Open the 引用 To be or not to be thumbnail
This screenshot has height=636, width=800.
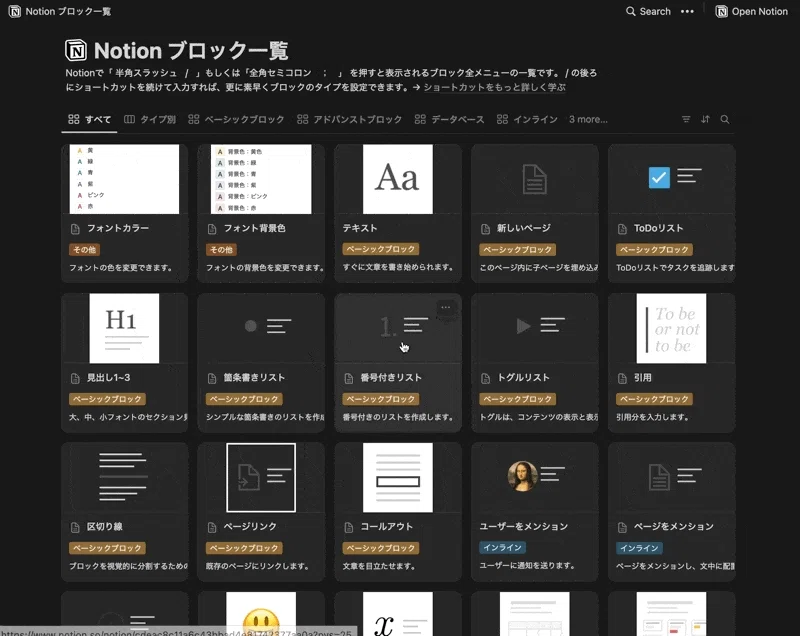pyautogui.click(x=671, y=328)
